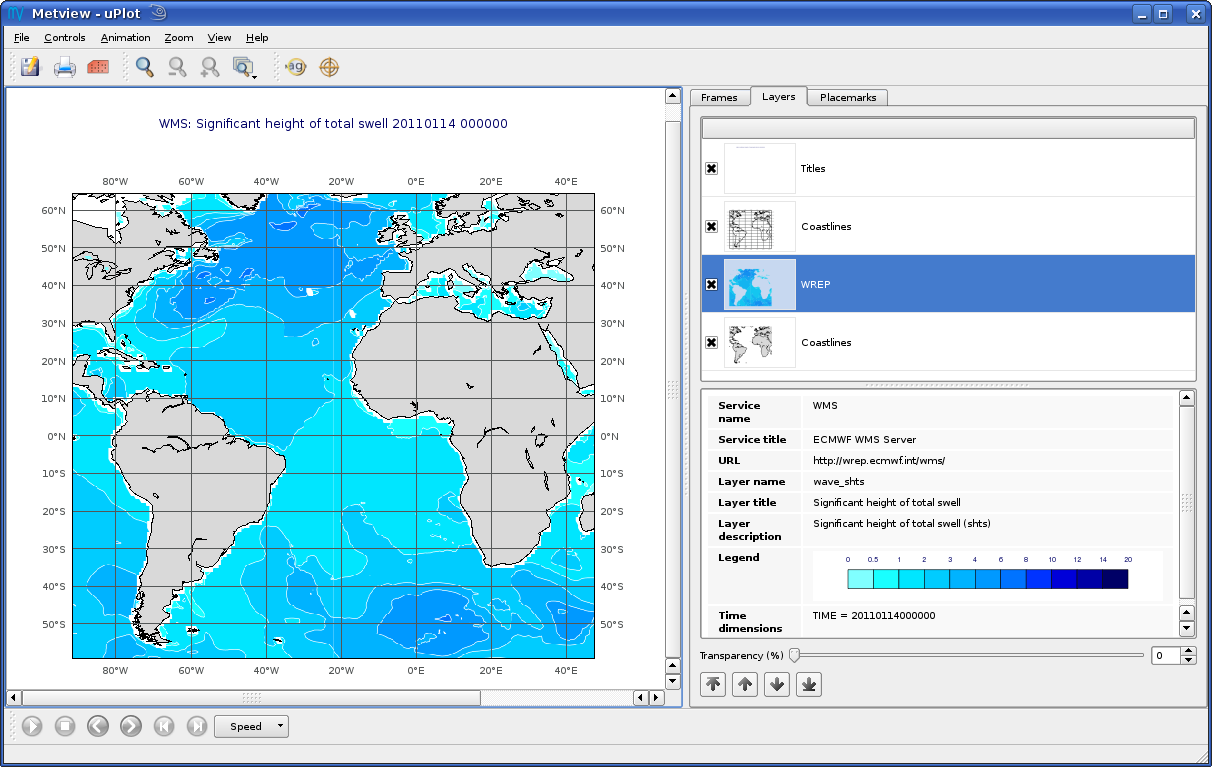
Task: Click the zoom out magnifier icon
Action: pos(177,67)
